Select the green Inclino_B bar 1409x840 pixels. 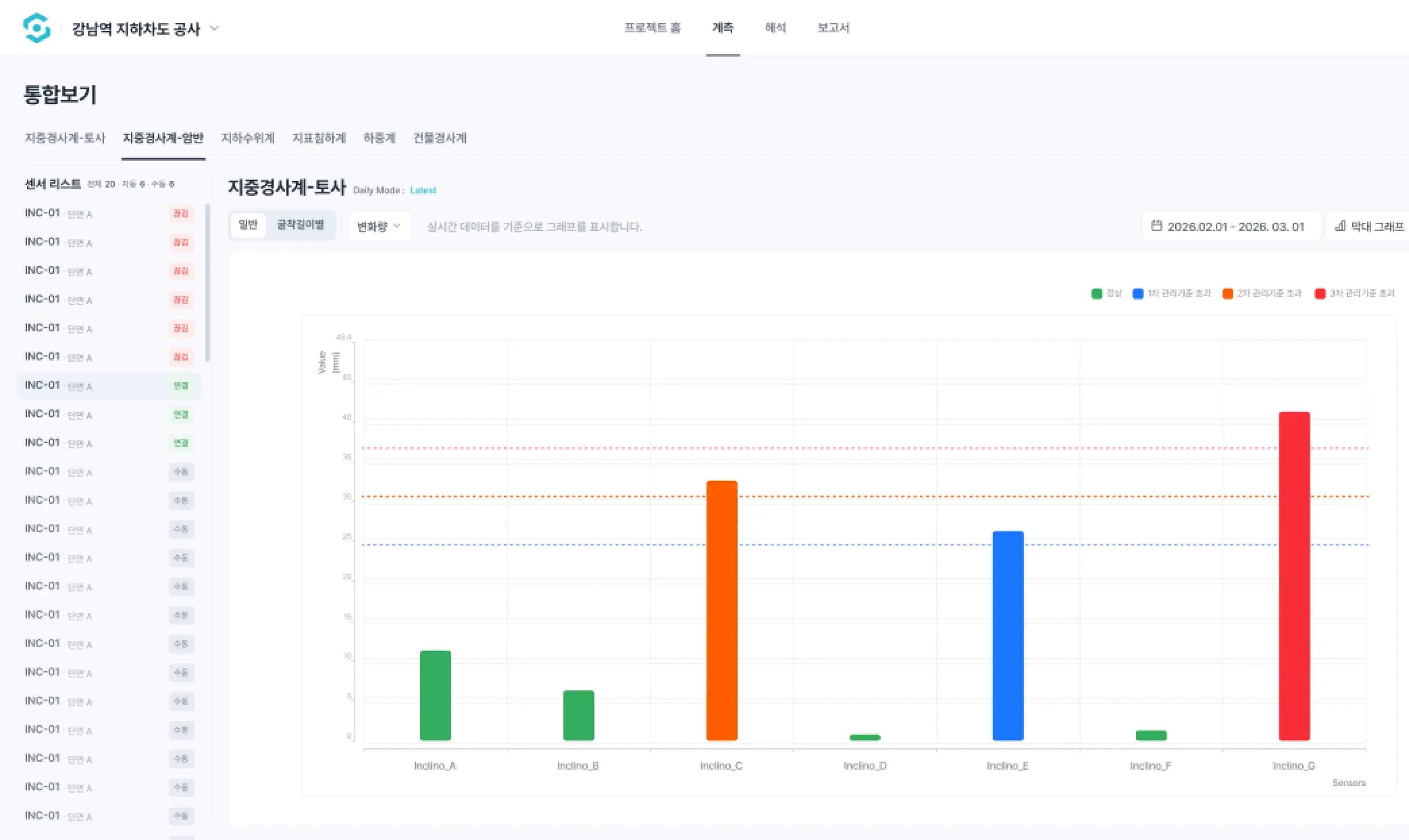(579, 715)
